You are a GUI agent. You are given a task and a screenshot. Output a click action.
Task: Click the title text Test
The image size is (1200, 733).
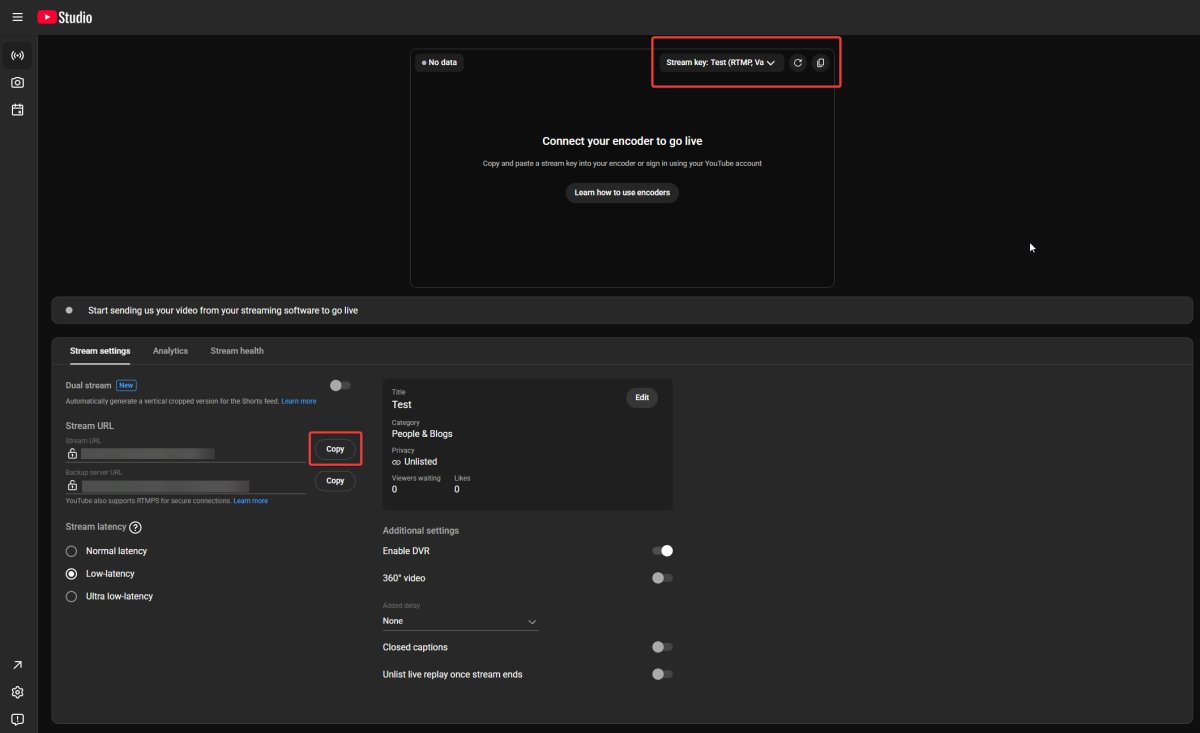coord(401,405)
